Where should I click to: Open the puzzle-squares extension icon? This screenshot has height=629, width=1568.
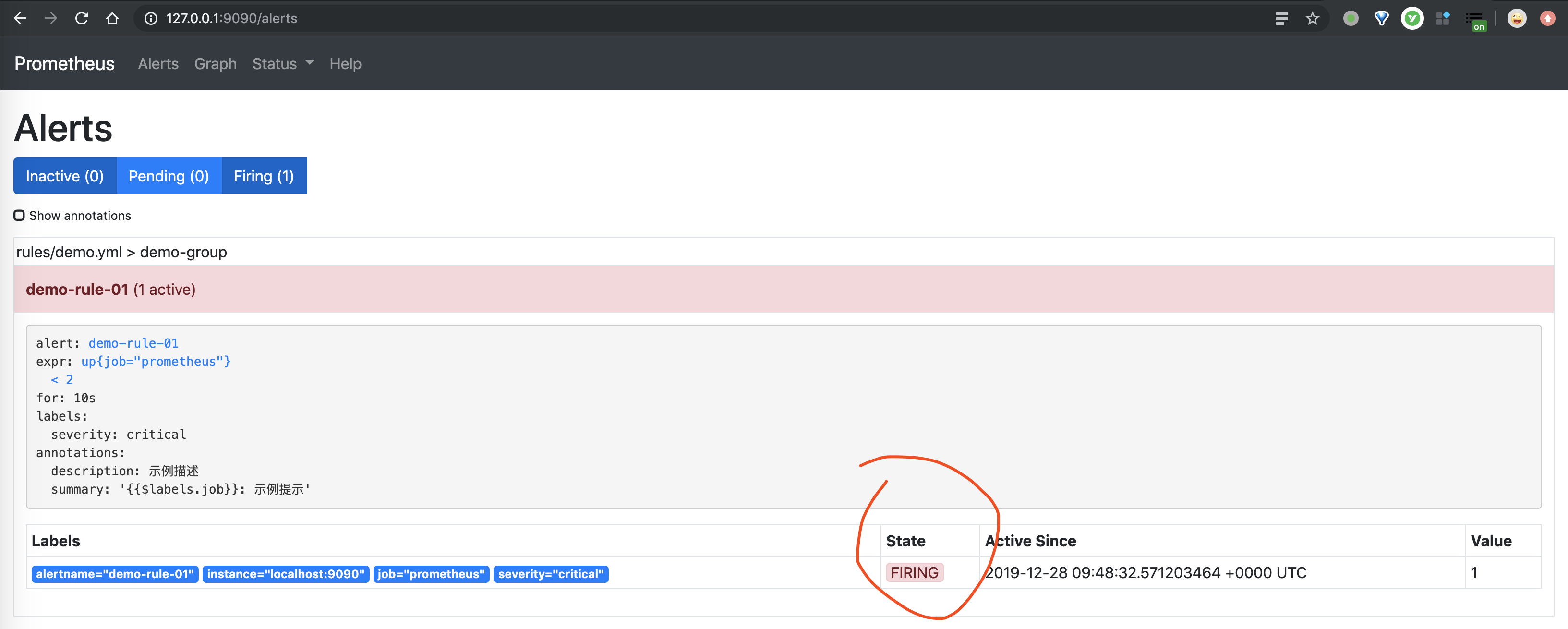click(x=1443, y=18)
